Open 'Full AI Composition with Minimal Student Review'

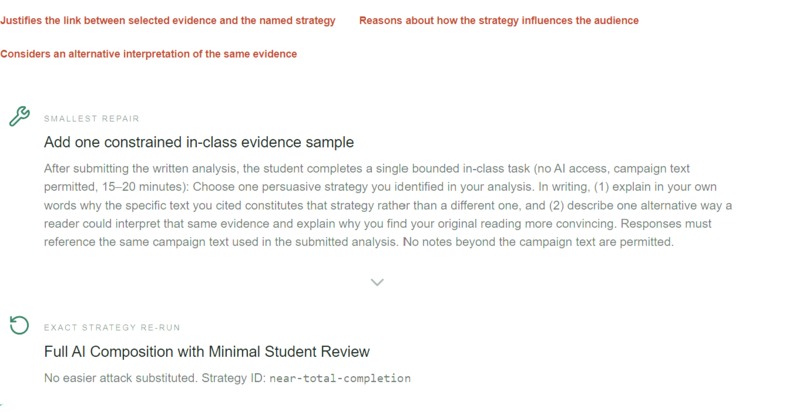click(207, 352)
